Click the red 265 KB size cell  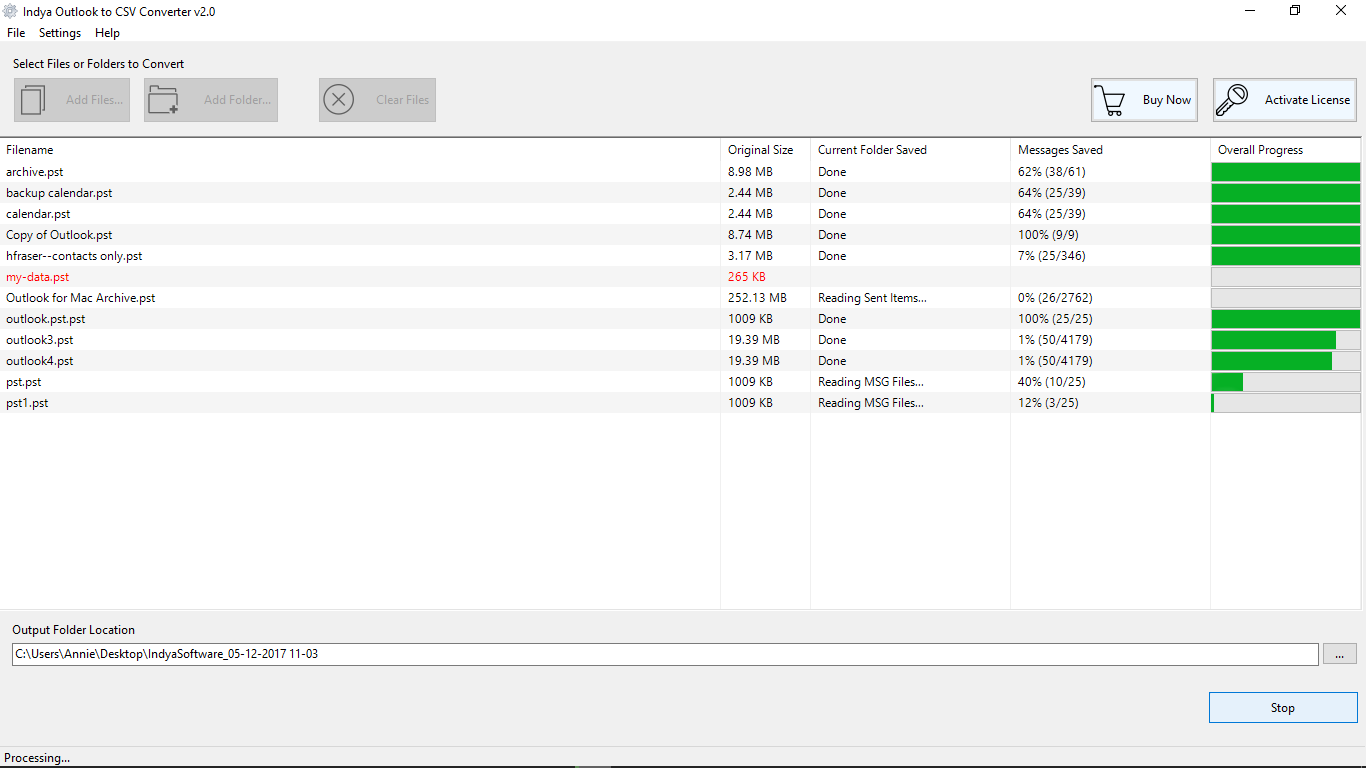coord(747,277)
